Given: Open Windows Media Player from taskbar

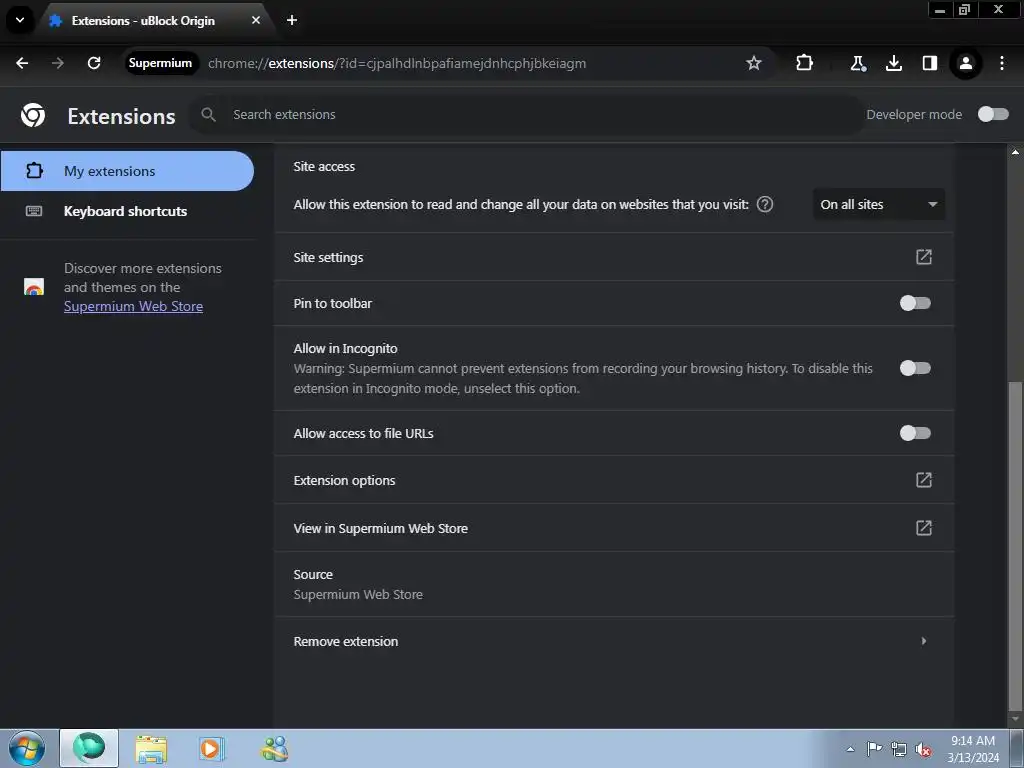Looking at the screenshot, I should [x=211, y=749].
